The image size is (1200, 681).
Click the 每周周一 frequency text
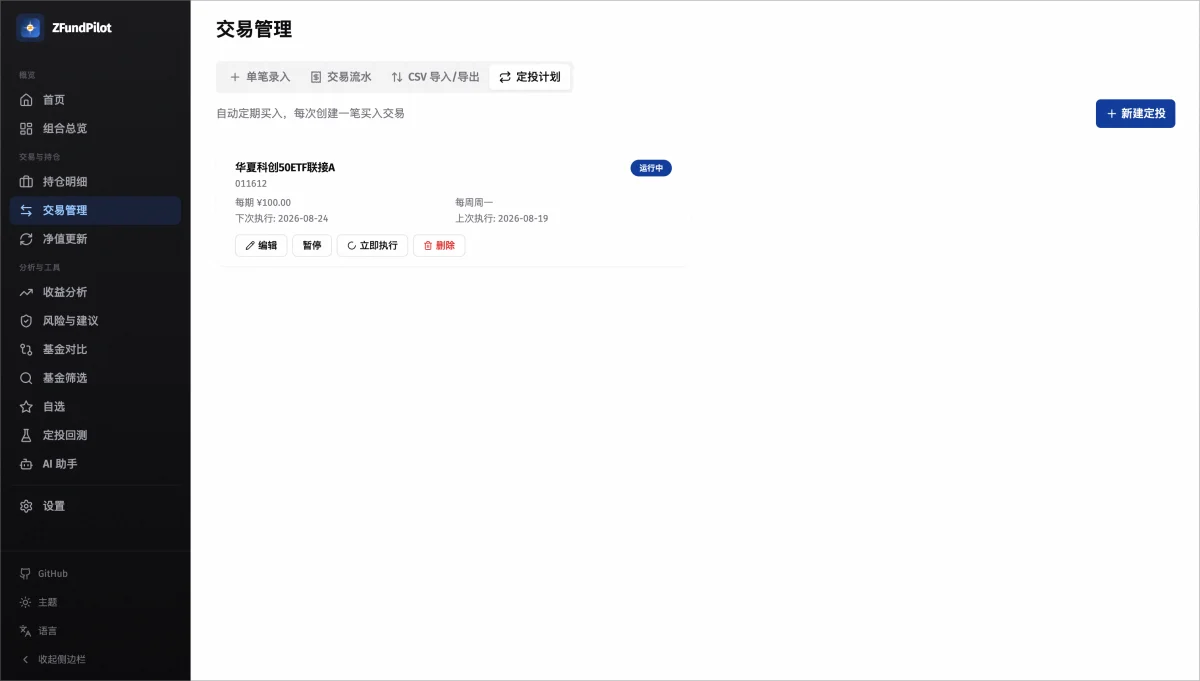tap(474, 202)
